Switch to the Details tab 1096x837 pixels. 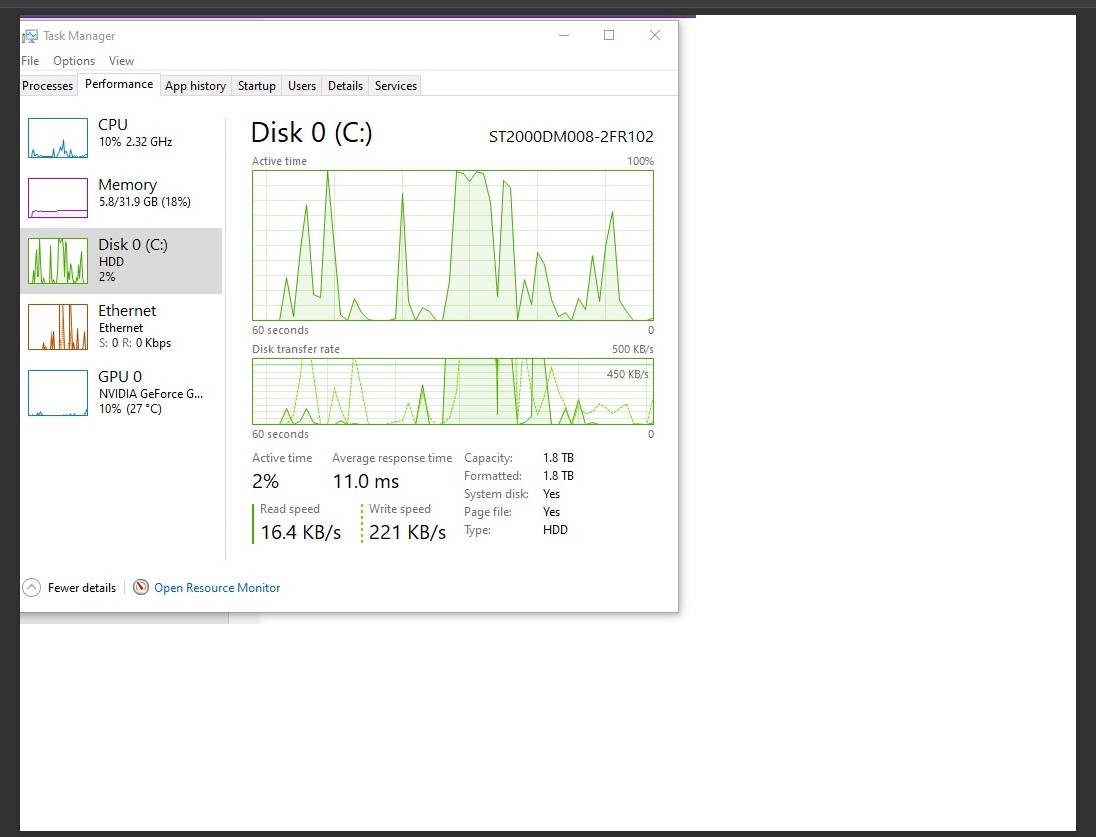[x=345, y=86]
